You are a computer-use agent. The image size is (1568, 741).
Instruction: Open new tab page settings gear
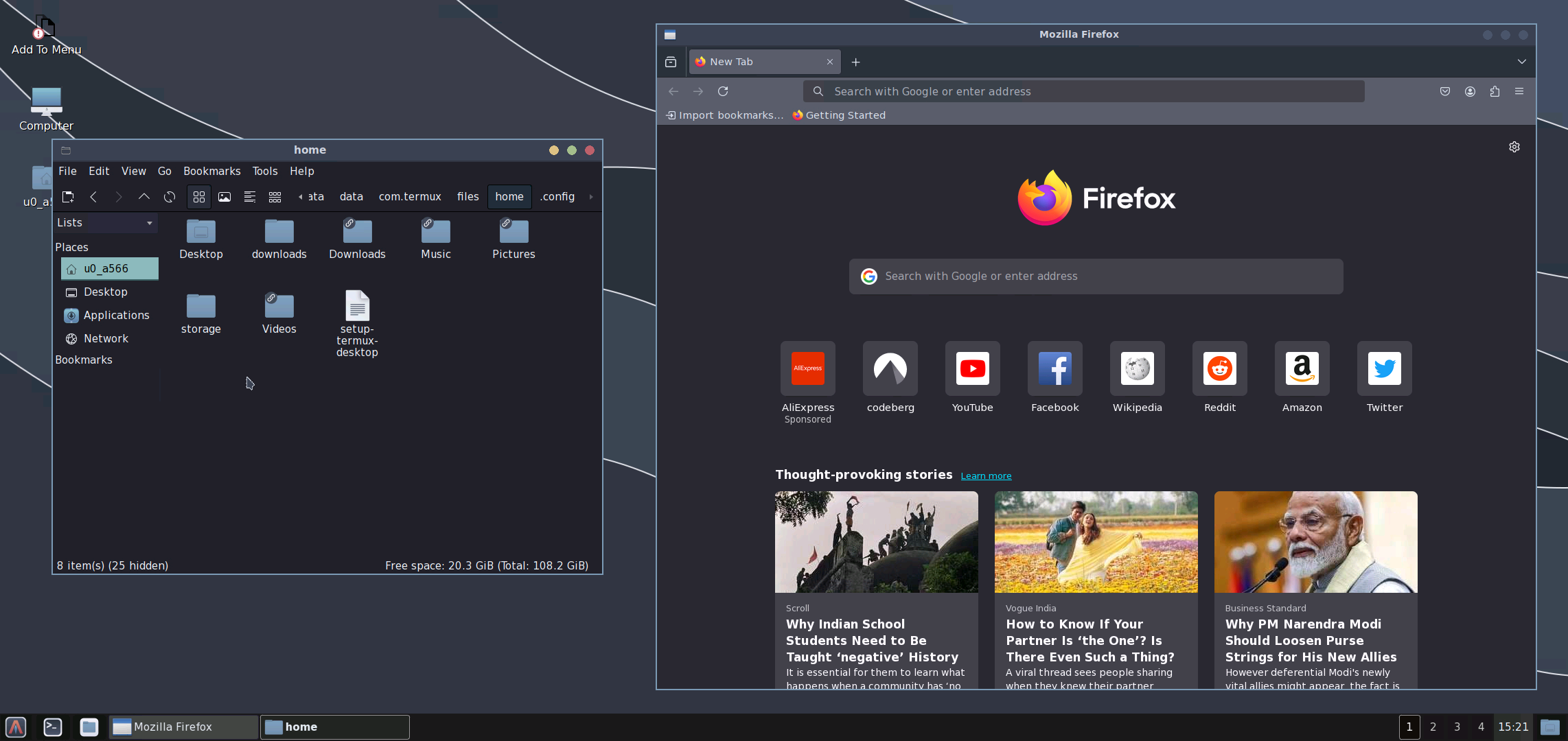pos(1514,147)
